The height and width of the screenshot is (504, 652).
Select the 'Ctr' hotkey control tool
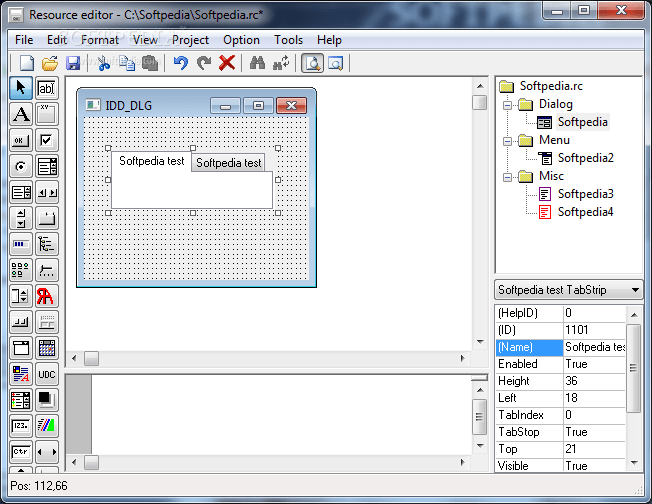pyautogui.click(x=21, y=452)
